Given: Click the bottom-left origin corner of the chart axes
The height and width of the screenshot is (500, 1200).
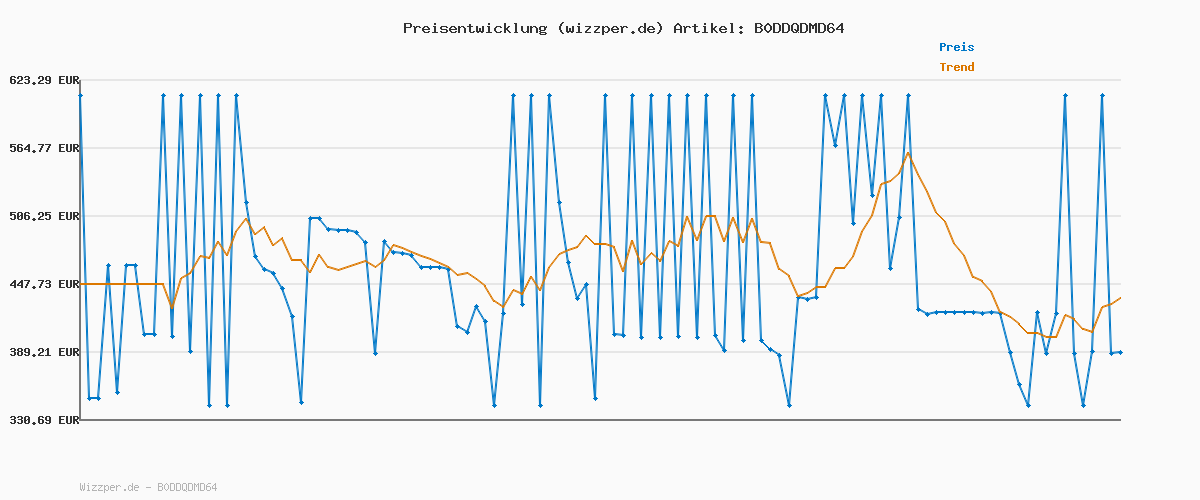Looking at the screenshot, I should [80, 419].
